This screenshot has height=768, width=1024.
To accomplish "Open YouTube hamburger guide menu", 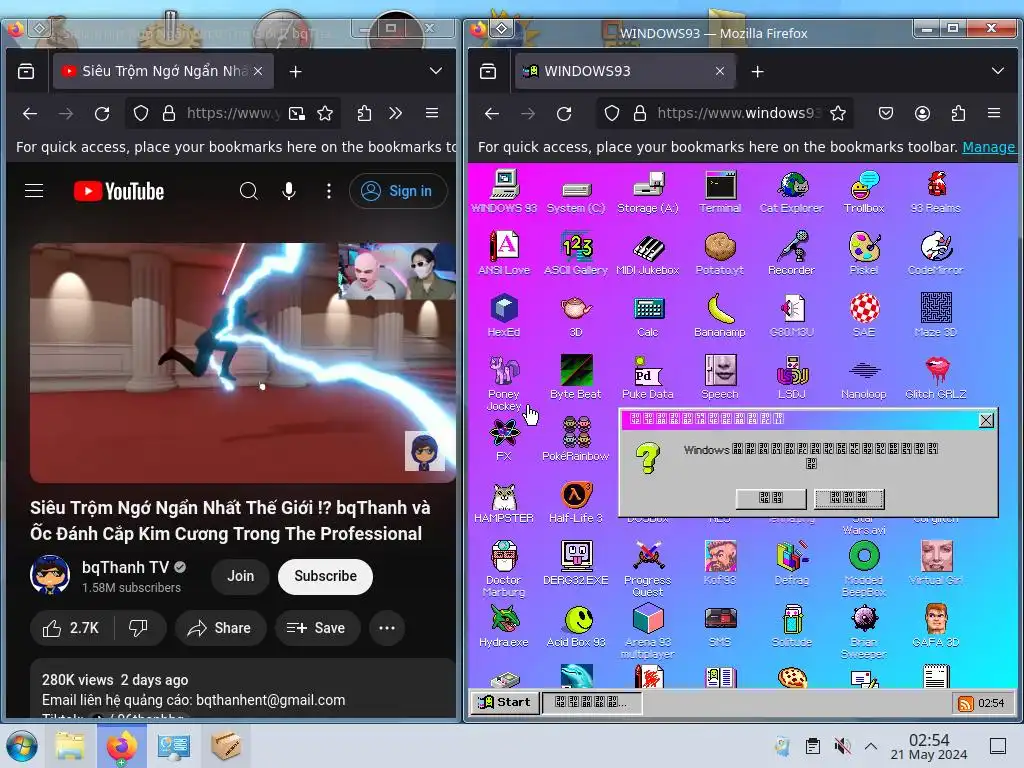I will coord(34,191).
